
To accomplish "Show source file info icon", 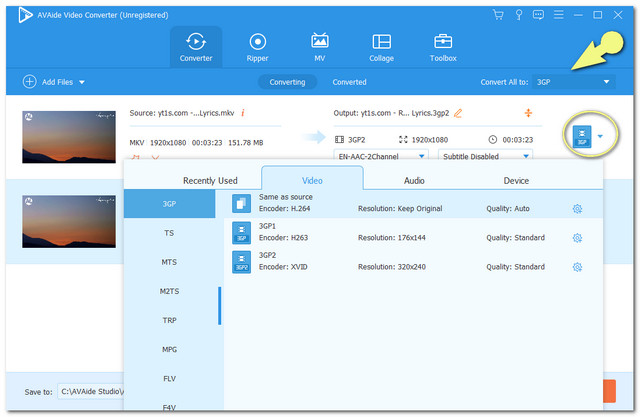I will pyautogui.click(x=243, y=113).
